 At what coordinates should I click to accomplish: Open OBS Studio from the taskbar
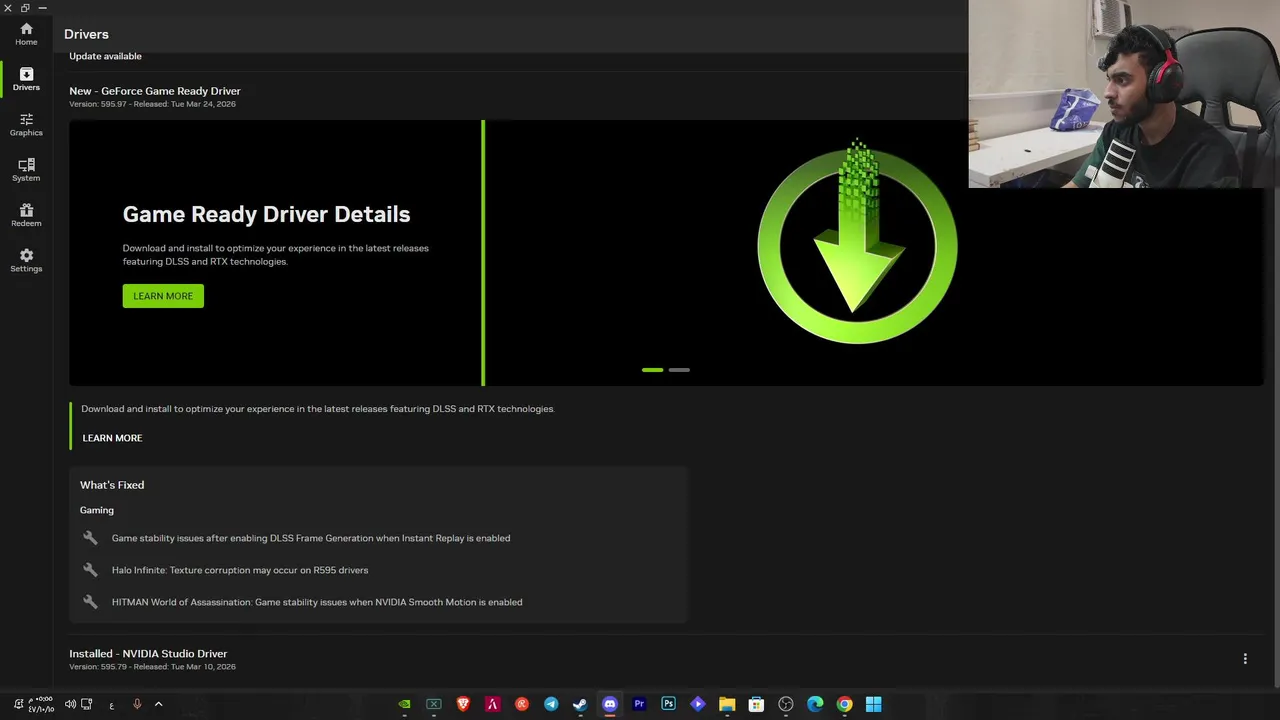click(x=786, y=704)
